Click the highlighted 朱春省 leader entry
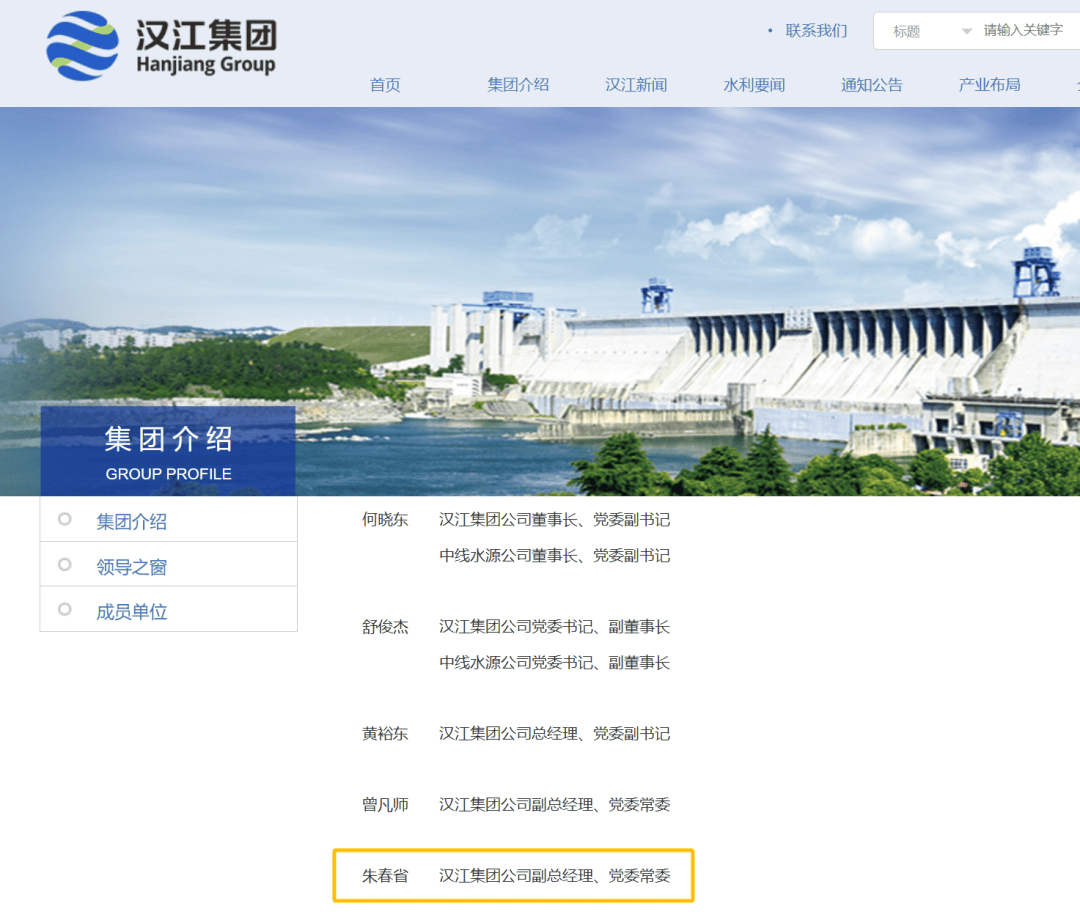 click(x=513, y=875)
